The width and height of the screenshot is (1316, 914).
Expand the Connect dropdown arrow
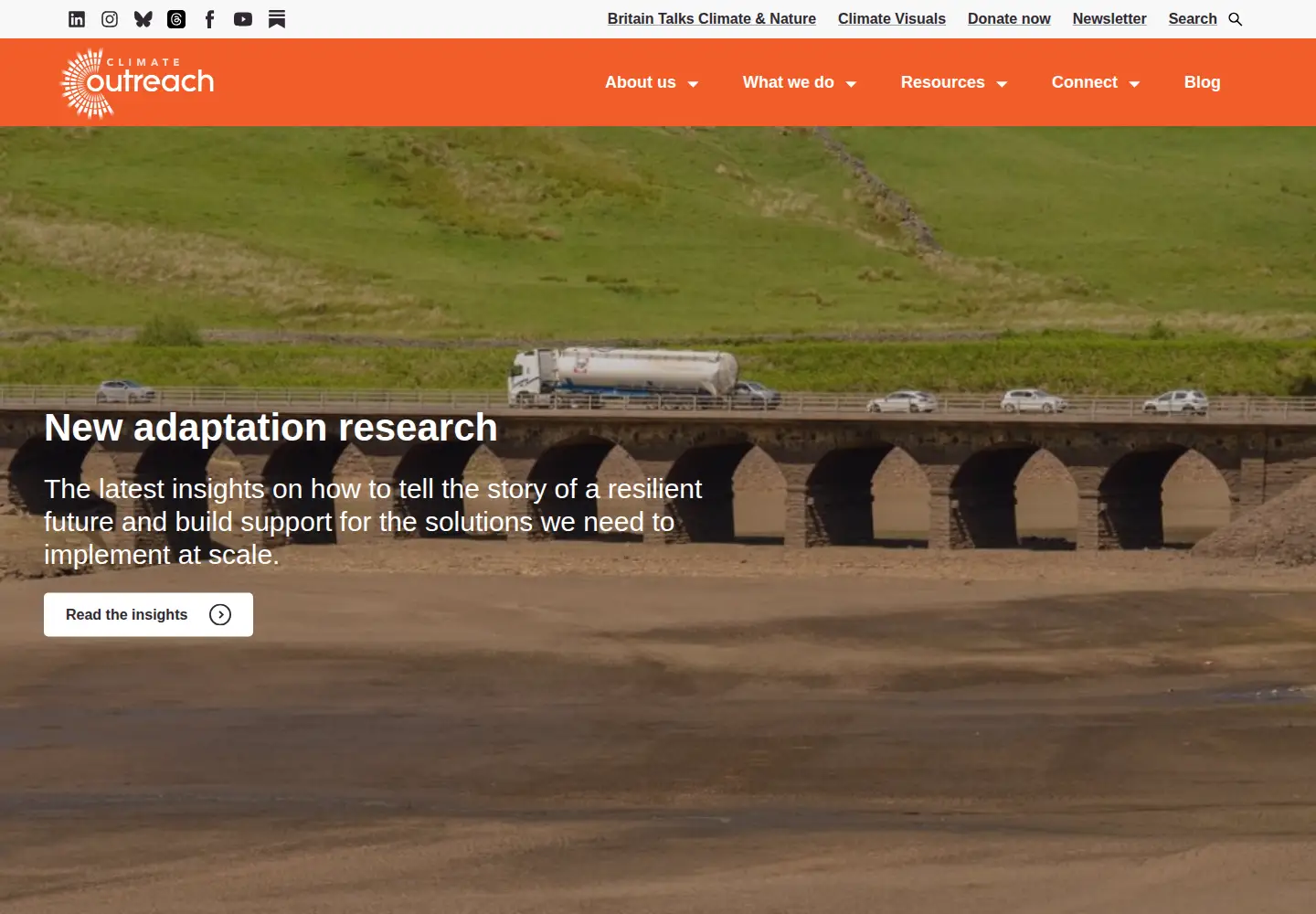tap(1134, 84)
